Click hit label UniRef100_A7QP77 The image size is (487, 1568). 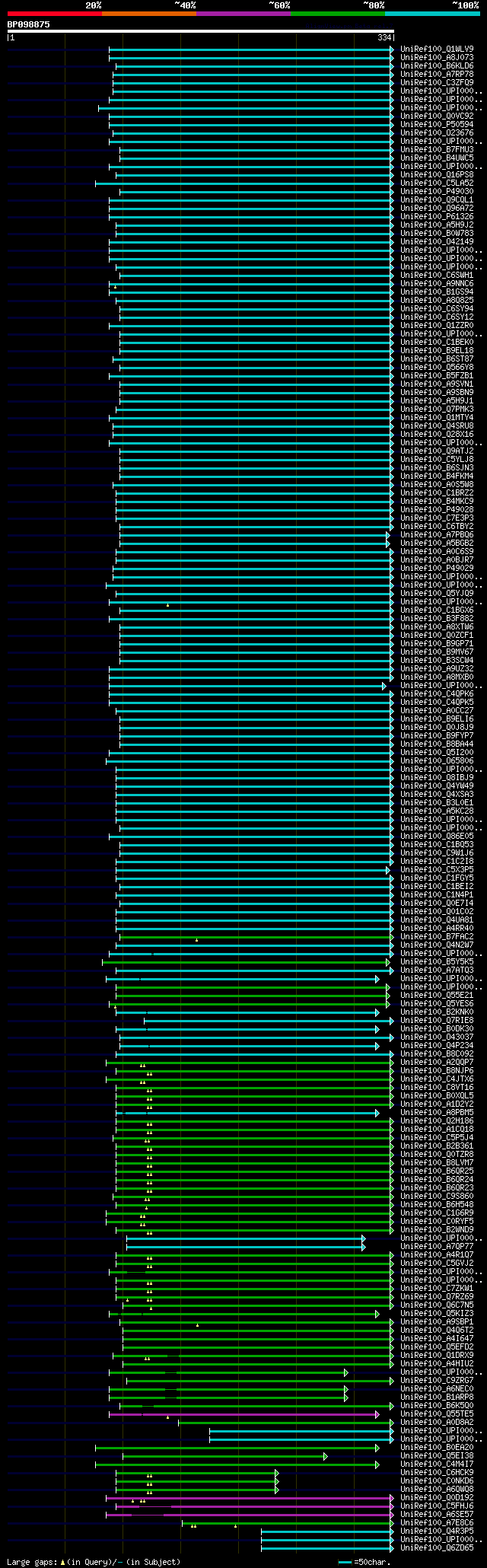pyautogui.click(x=437, y=1246)
